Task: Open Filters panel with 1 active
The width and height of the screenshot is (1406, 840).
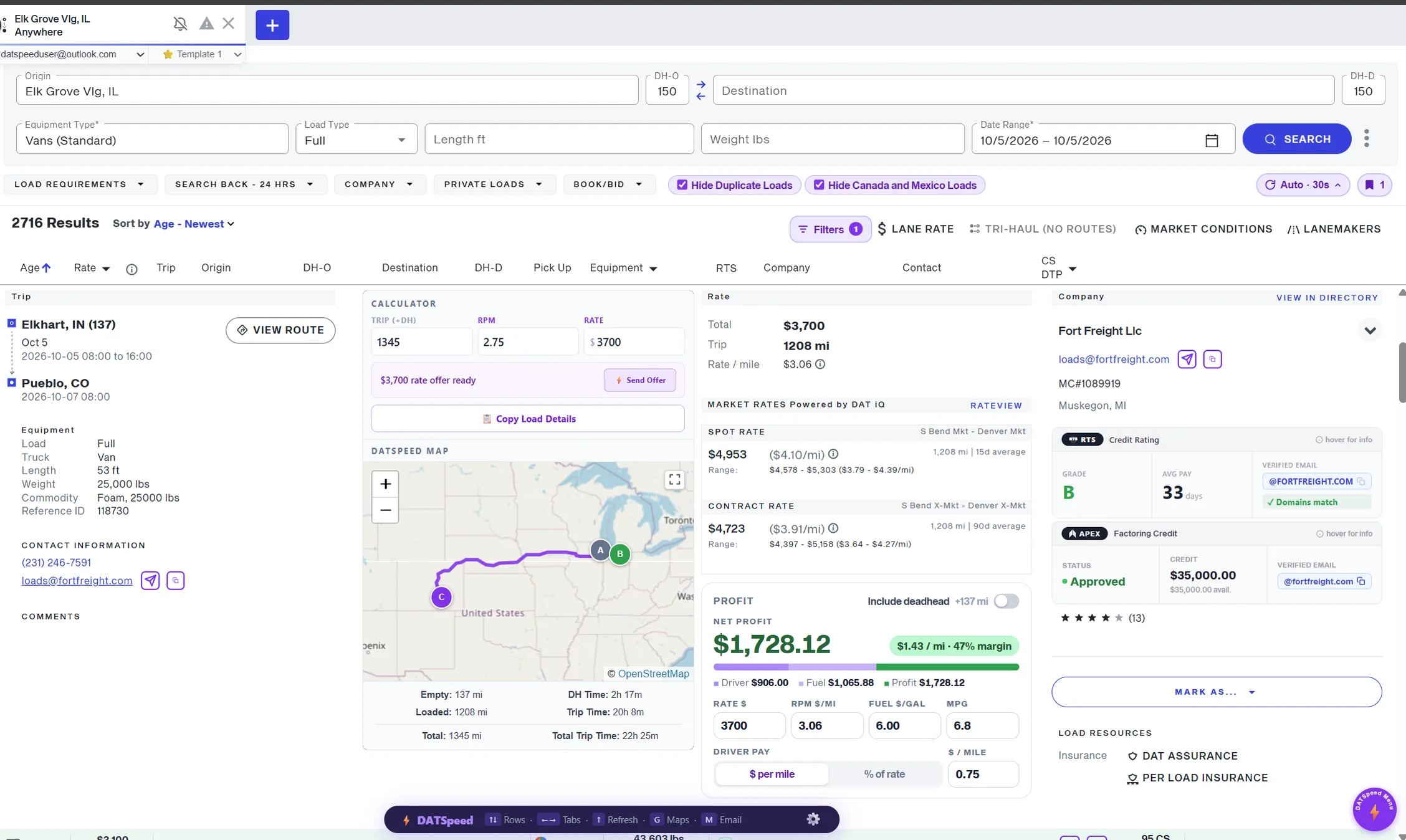Action: click(x=830, y=229)
